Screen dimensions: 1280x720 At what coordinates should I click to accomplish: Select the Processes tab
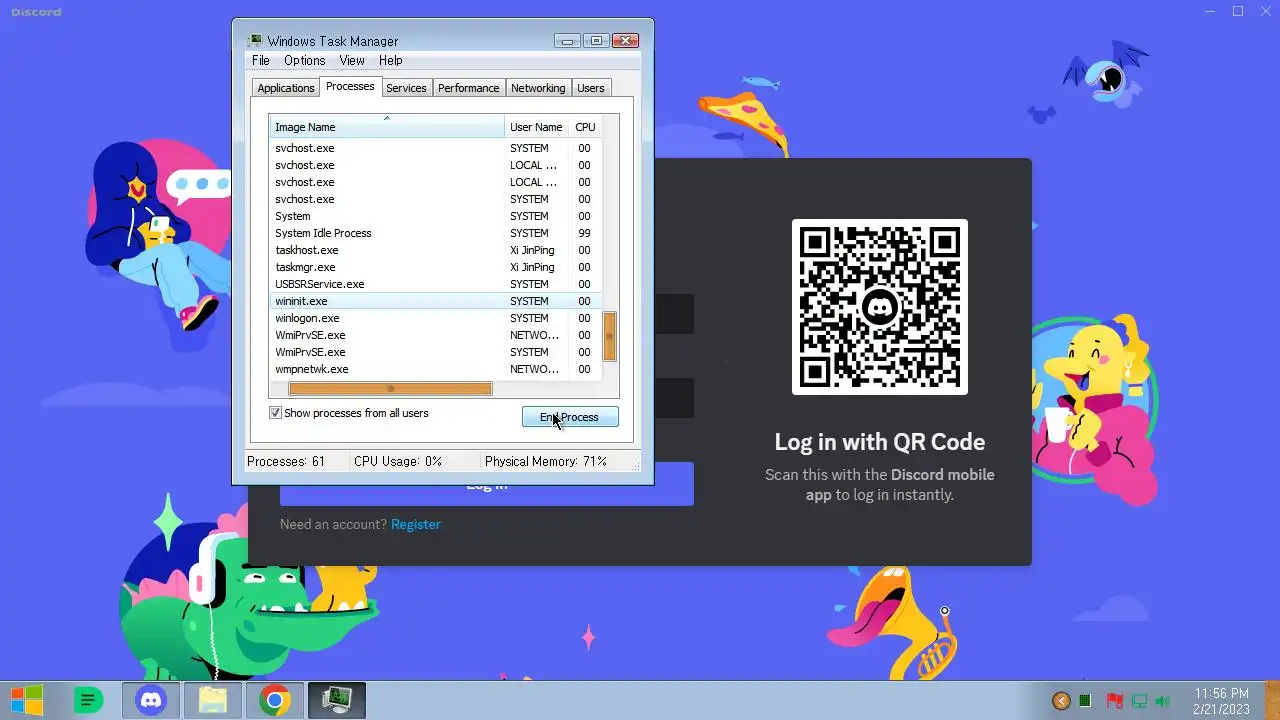(x=350, y=87)
